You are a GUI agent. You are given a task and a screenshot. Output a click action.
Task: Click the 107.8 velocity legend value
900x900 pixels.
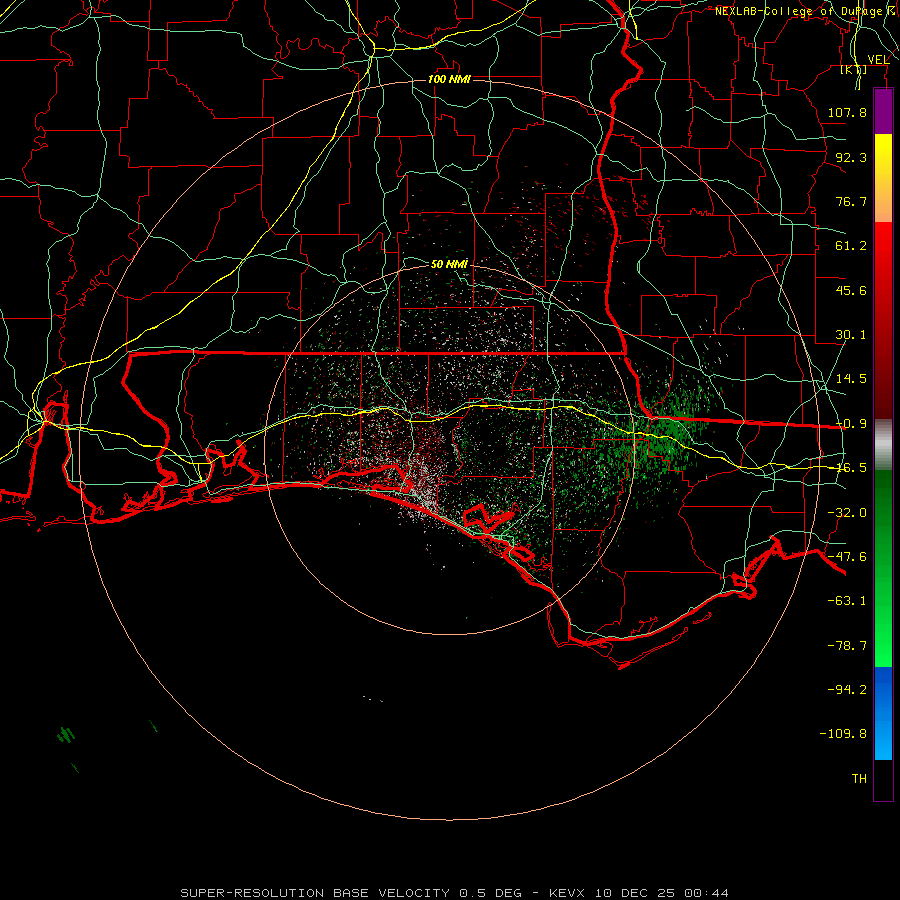847,112
